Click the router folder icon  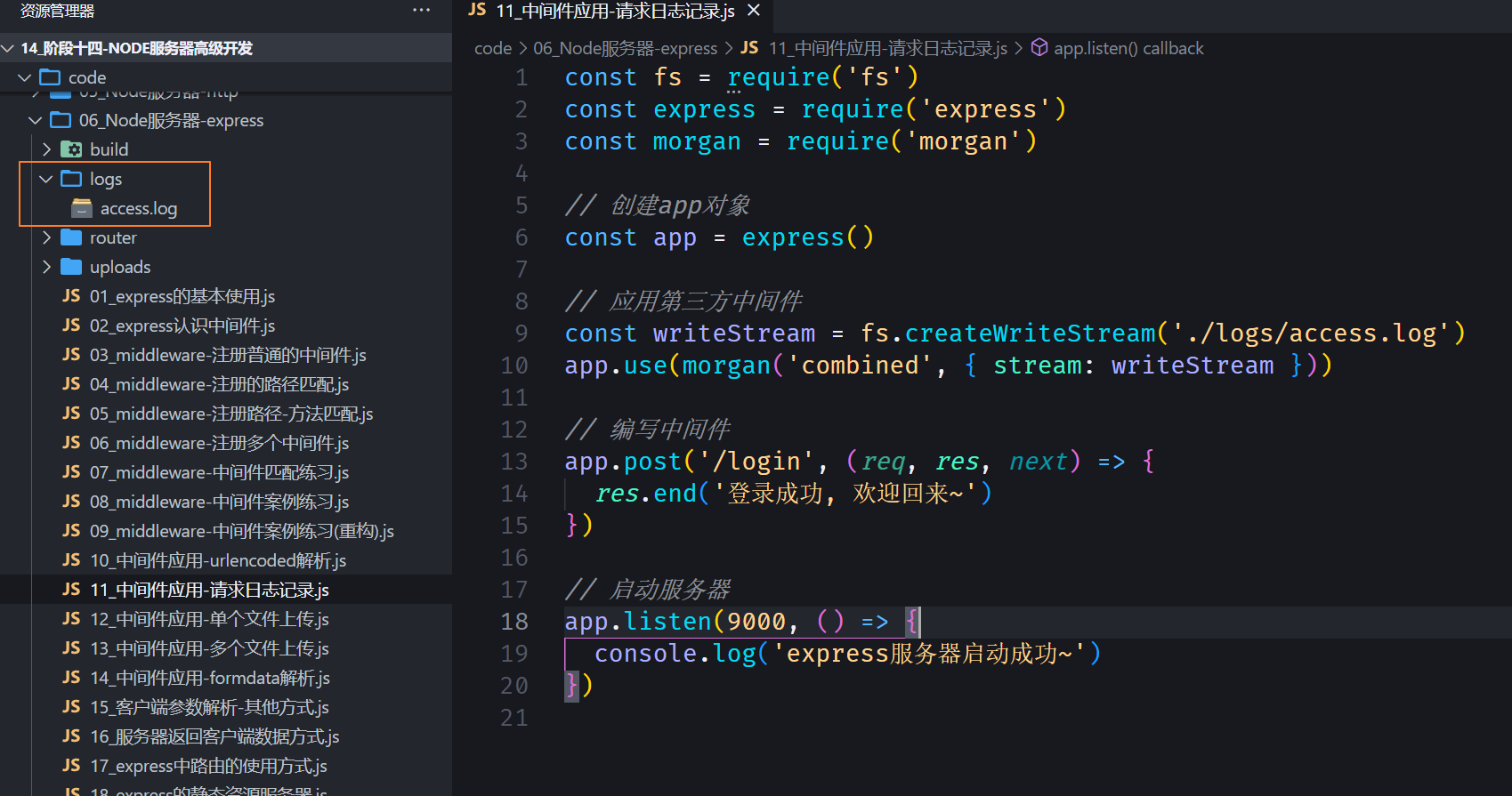click(x=71, y=237)
